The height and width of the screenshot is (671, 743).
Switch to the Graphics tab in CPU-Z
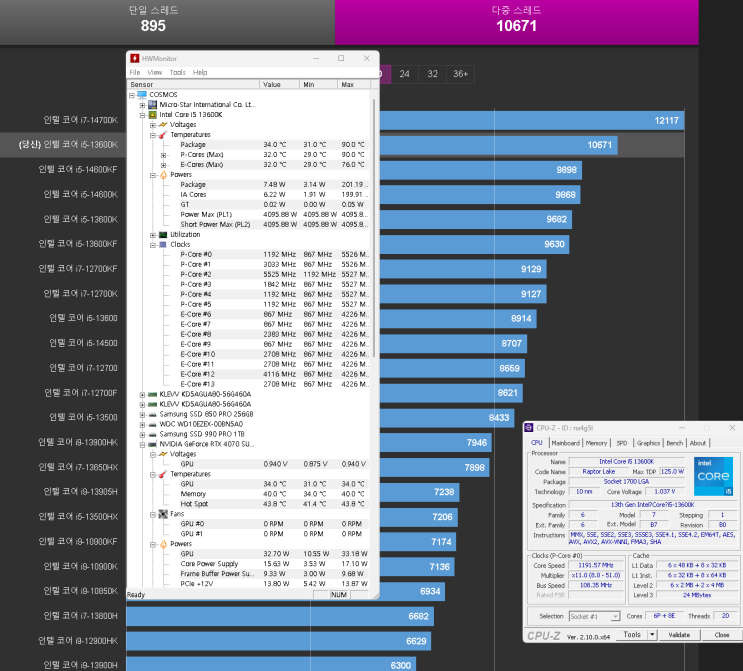pyautogui.click(x=648, y=443)
